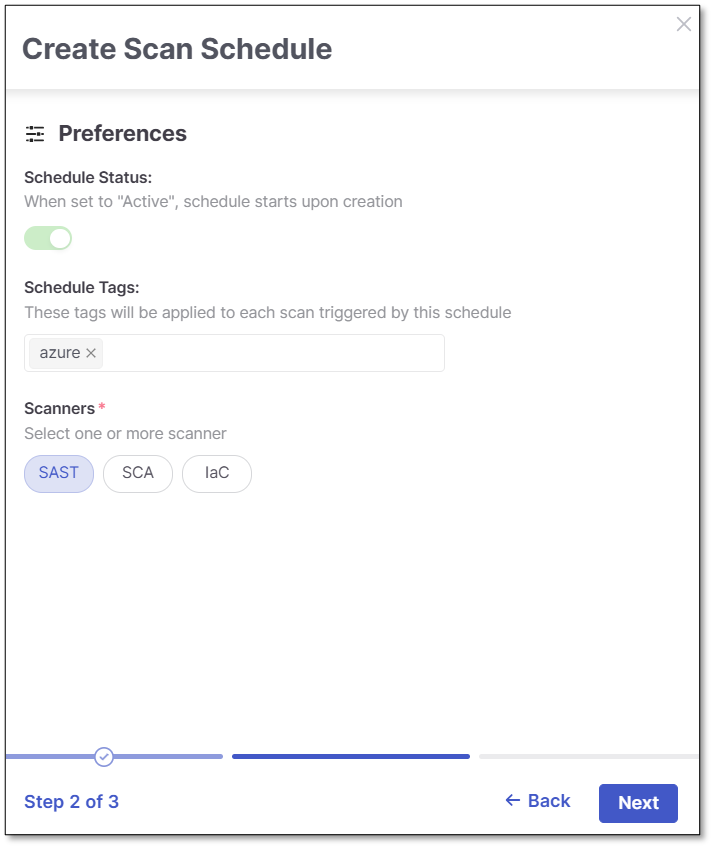
Task: Go Back to the previous step
Action: click(538, 801)
